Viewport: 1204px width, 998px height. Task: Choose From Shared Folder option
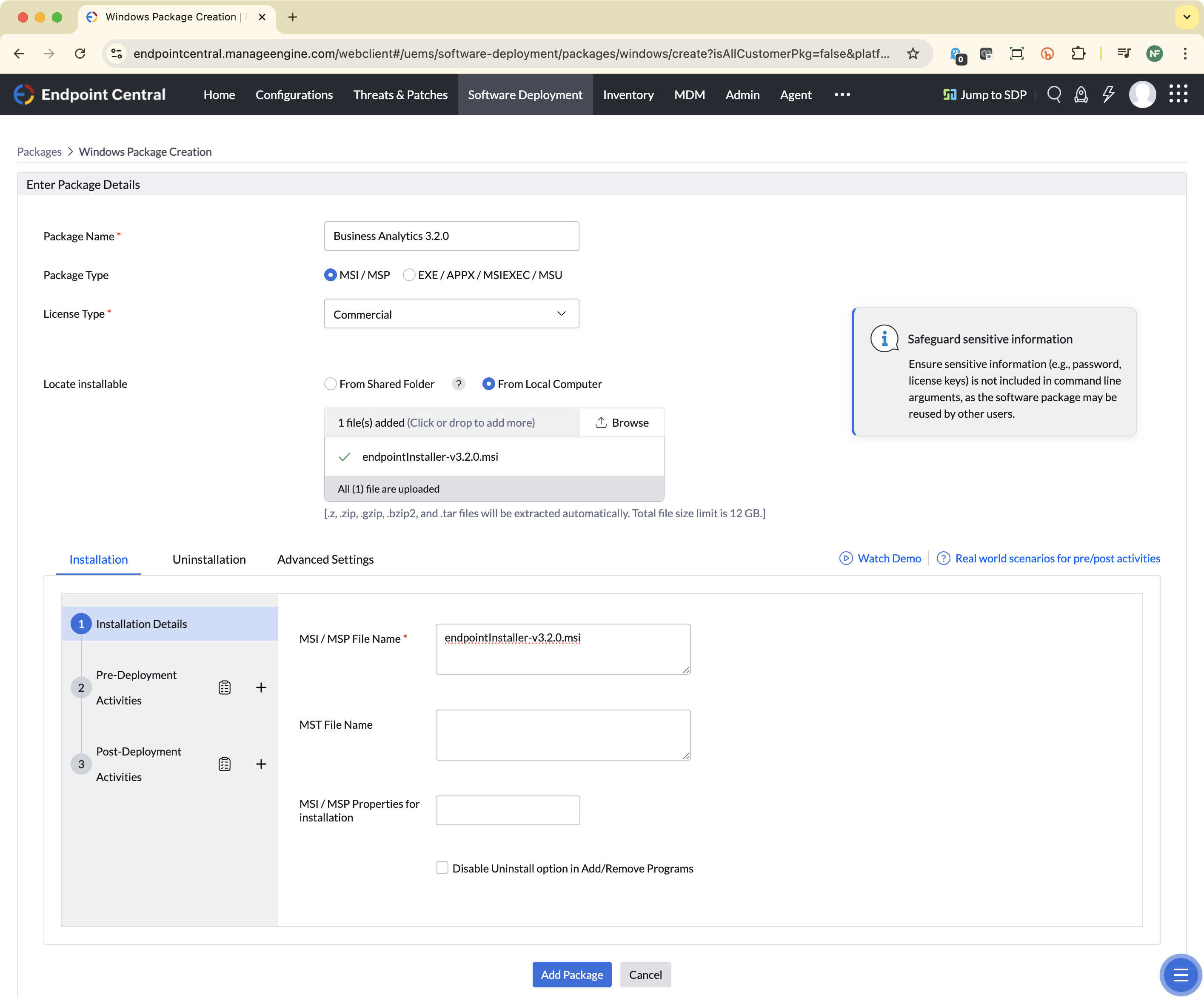pyautogui.click(x=330, y=384)
